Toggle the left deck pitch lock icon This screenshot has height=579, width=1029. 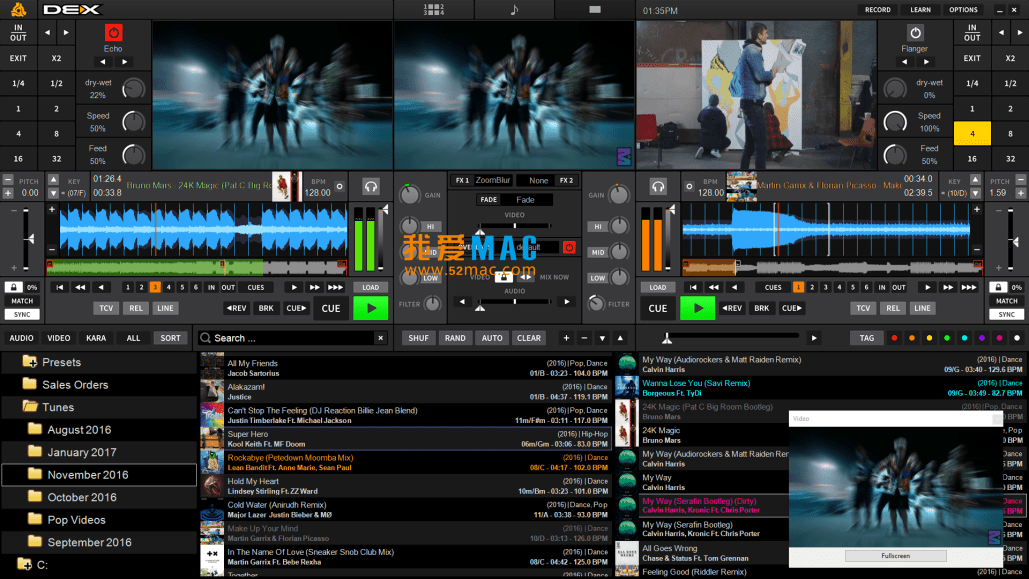coord(13,288)
